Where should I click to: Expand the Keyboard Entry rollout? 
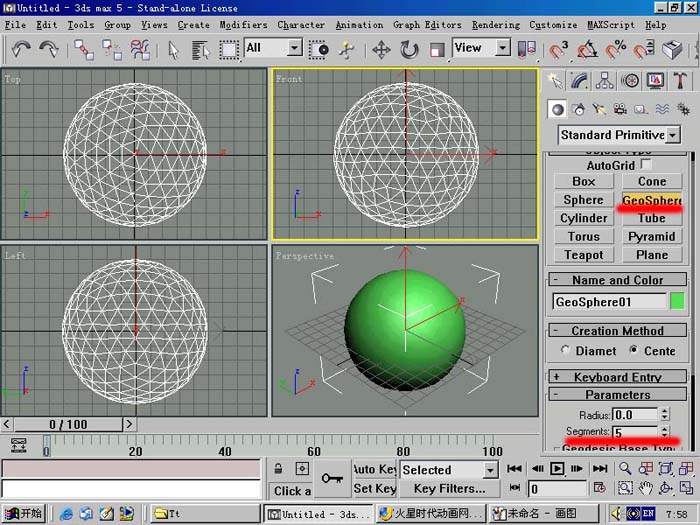(x=617, y=377)
